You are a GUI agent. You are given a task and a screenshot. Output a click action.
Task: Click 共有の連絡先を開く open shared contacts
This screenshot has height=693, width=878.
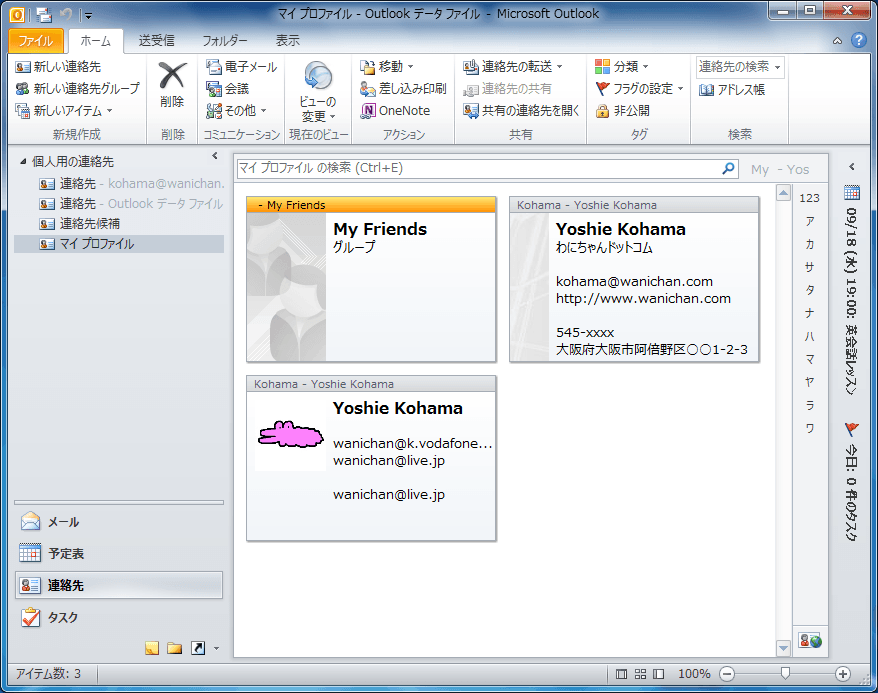(521, 111)
